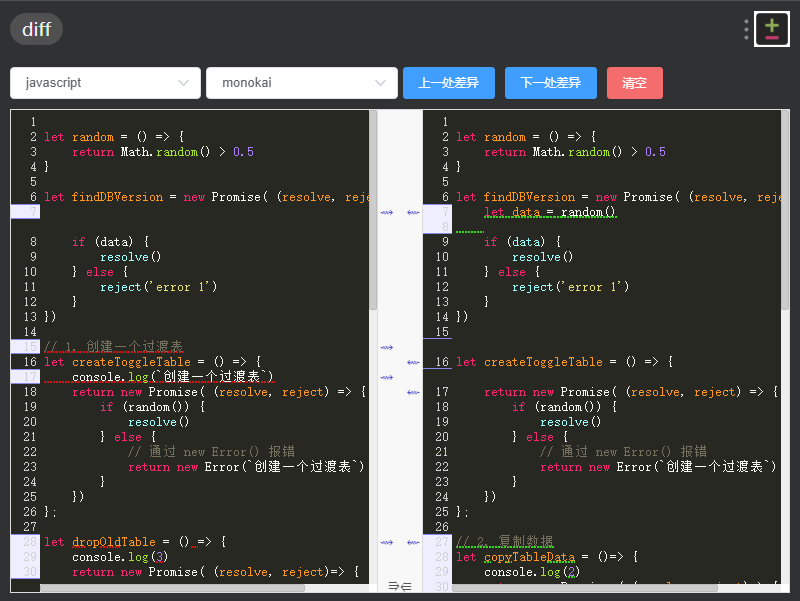
Task: Push left line 7 change to the right
Action: [387, 212]
